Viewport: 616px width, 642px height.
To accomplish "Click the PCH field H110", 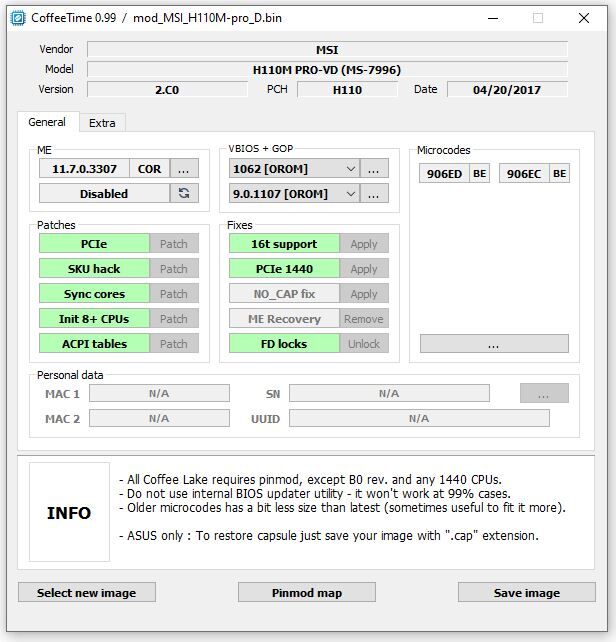I will pyautogui.click(x=347, y=89).
